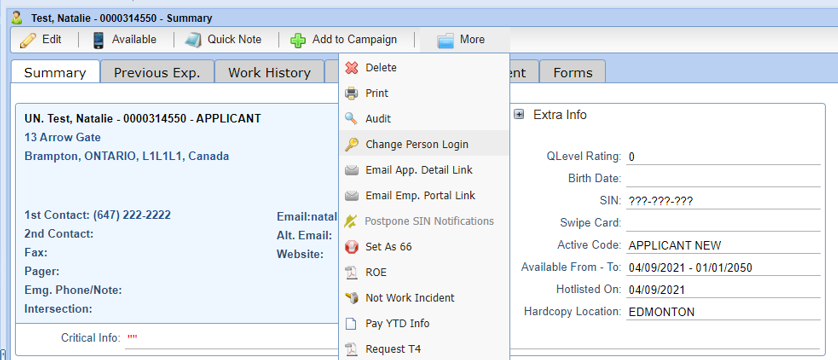Click envelope icon beside Email Emp. Portal Link
This screenshot has width=838, height=360.
pos(351,196)
